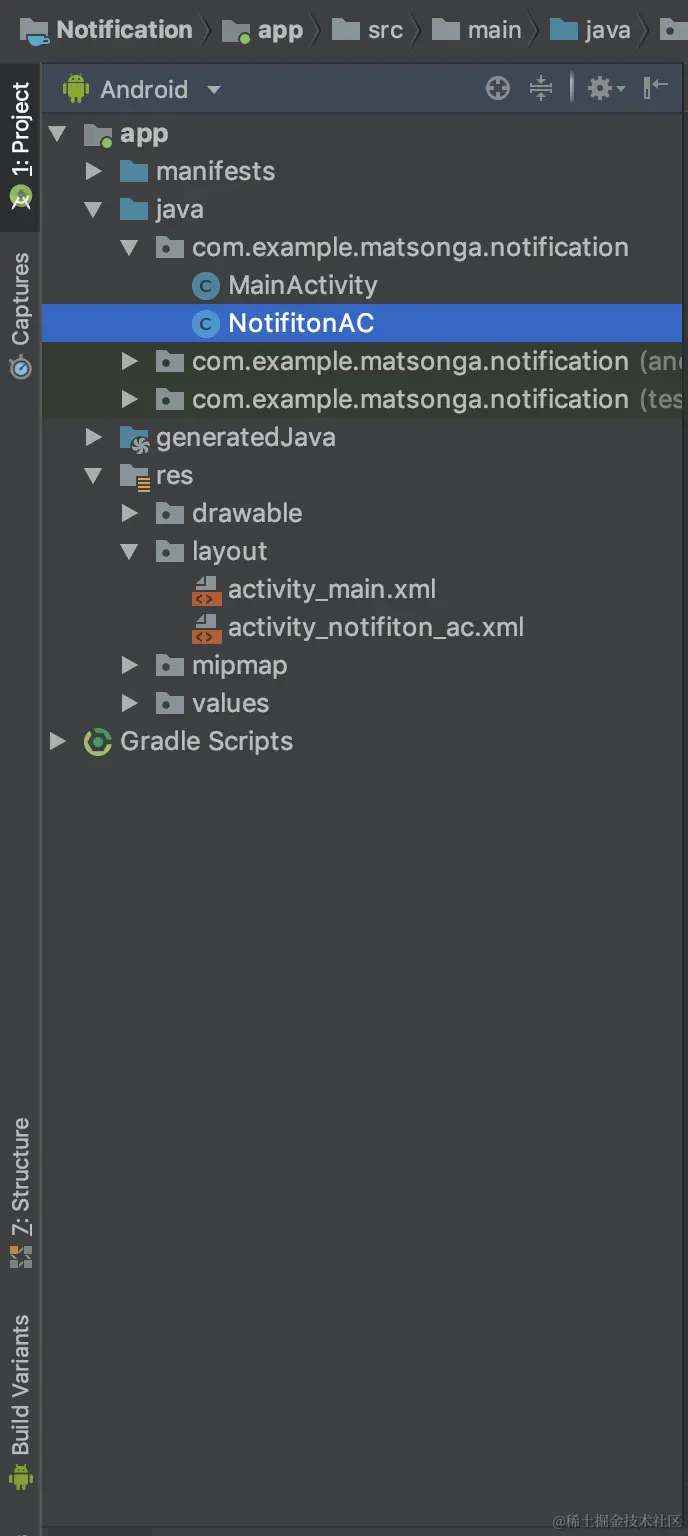The width and height of the screenshot is (688, 1536).
Task: Select the generatedJava label
Action: (x=246, y=437)
